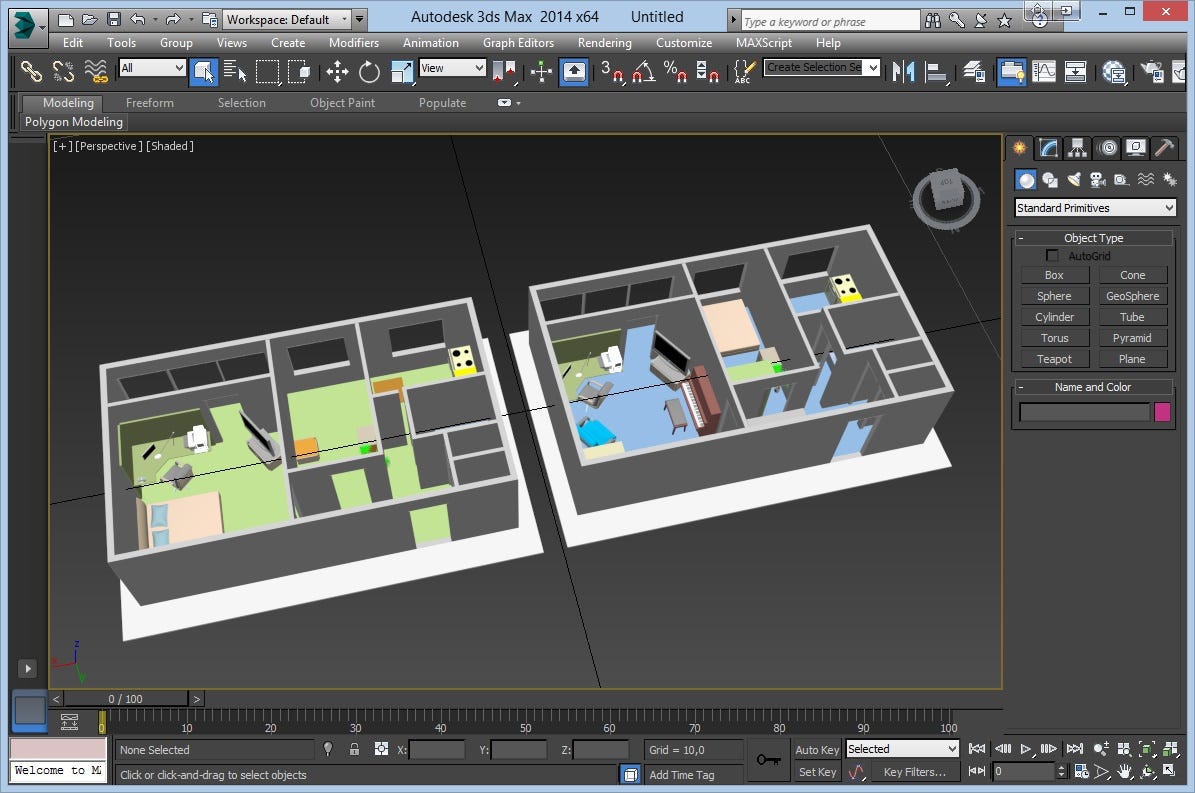Choose Rectangular Selection Region tool
1195x793 pixels.
coord(268,72)
